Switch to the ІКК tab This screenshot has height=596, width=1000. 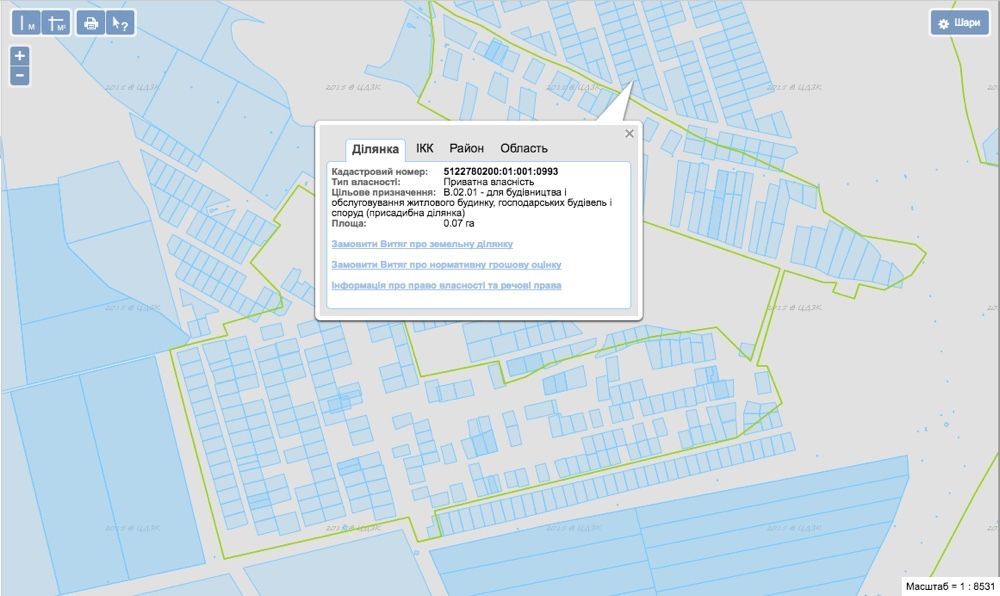tap(425, 149)
